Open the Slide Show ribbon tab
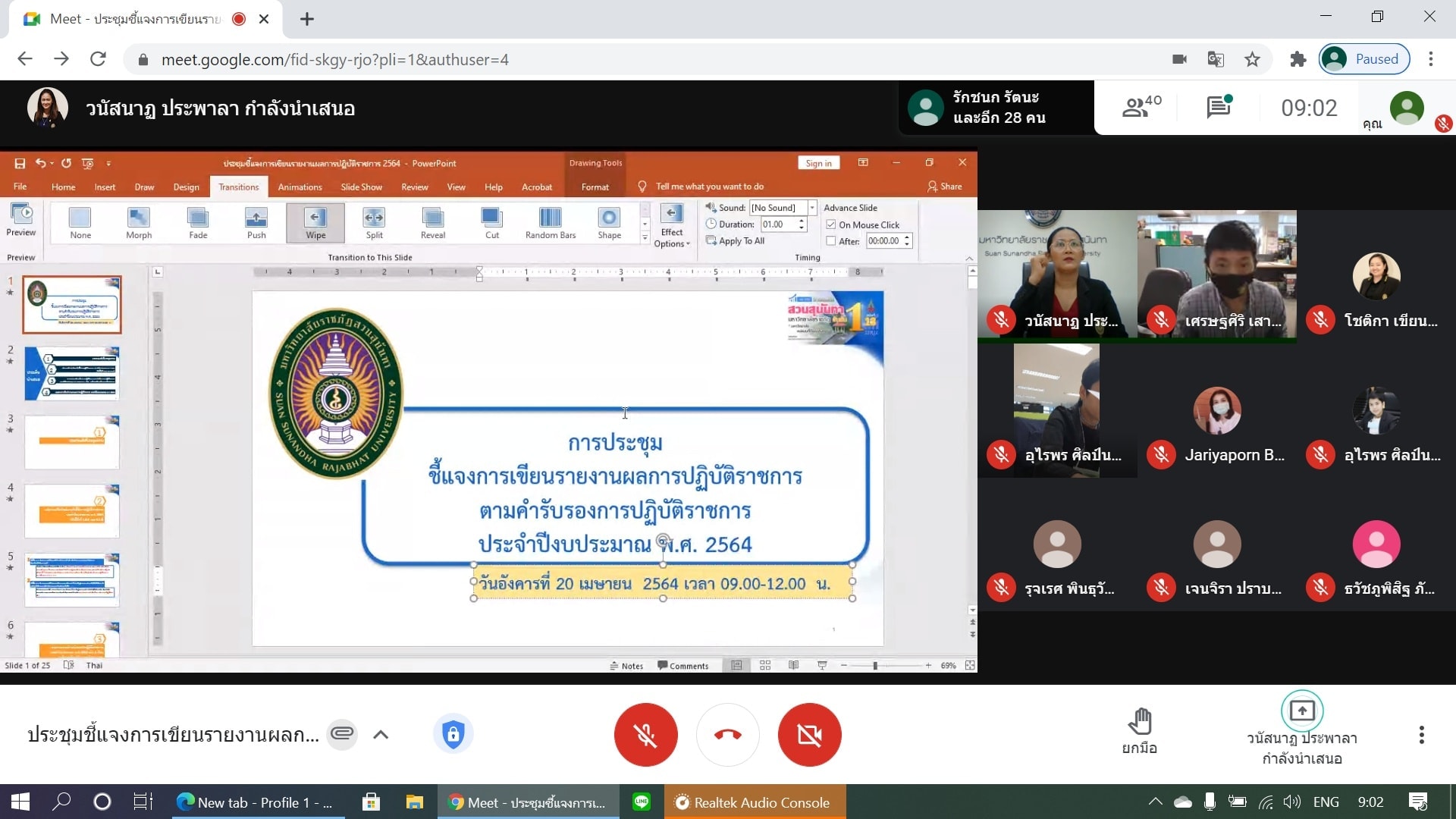1456x819 pixels. point(361,187)
